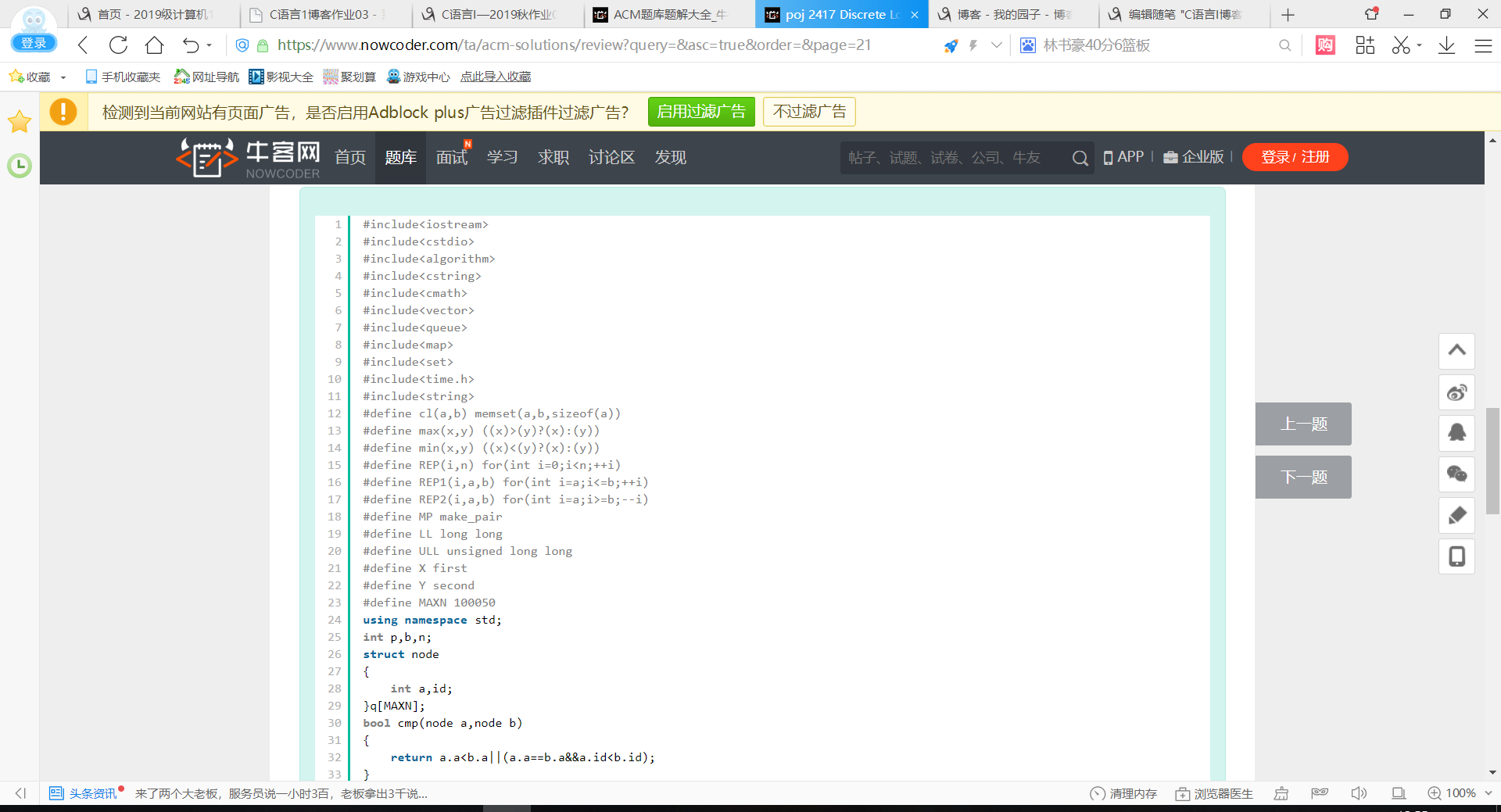Focus the browser address bar URL
1501x812 pixels.
pyautogui.click(x=575, y=45)
